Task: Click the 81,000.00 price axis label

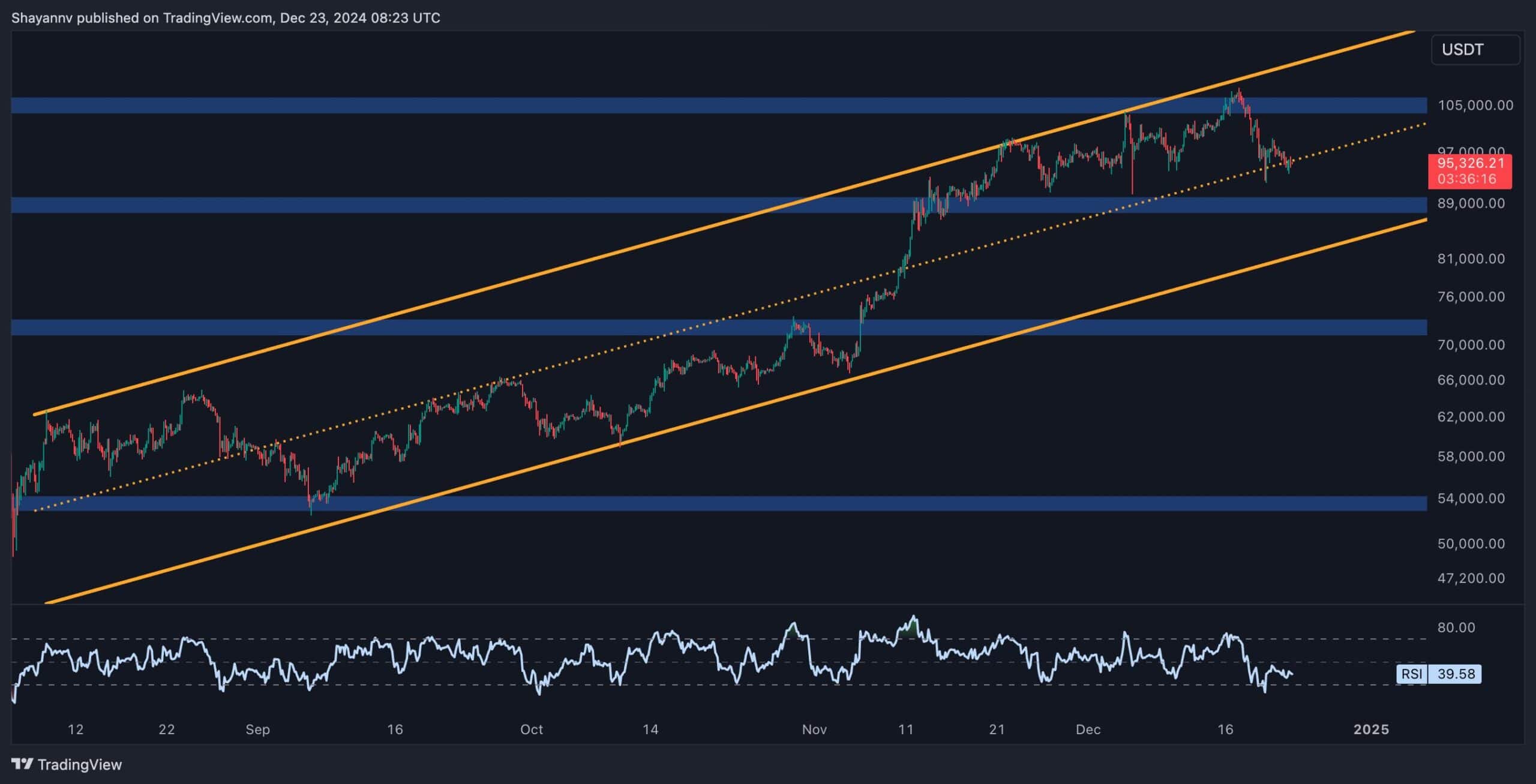Action: click(1471, 259)
